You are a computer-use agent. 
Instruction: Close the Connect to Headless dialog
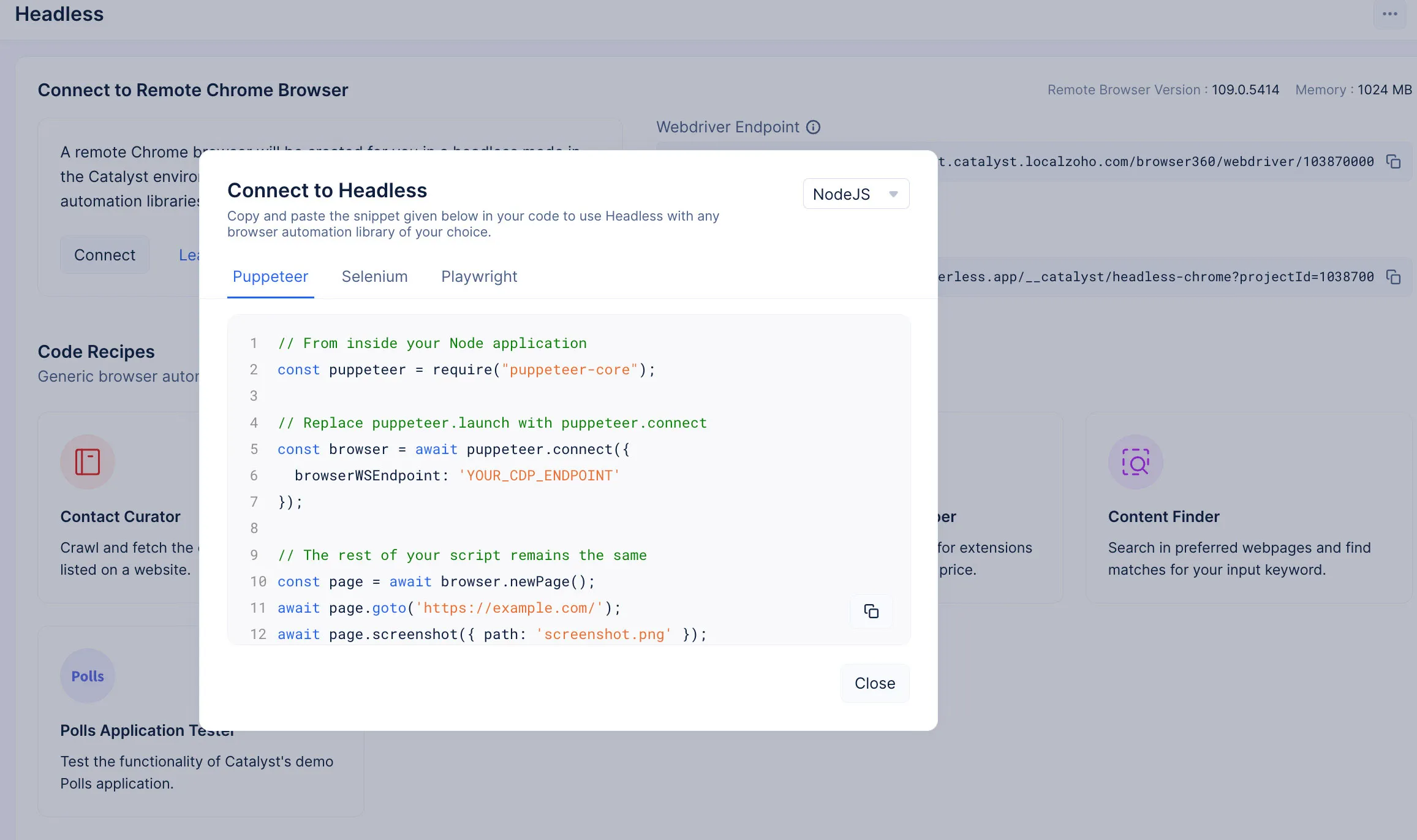coord(875,683)
